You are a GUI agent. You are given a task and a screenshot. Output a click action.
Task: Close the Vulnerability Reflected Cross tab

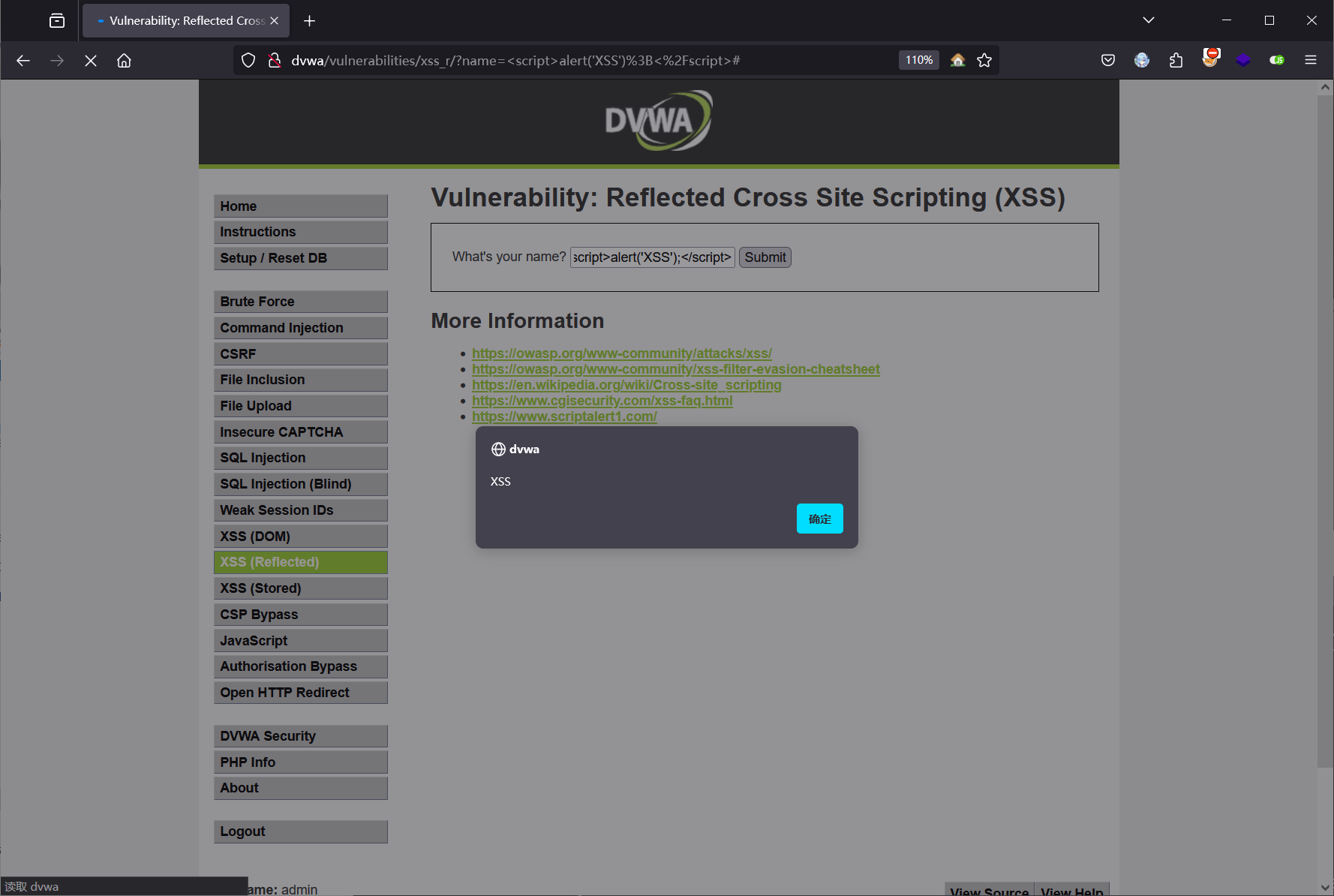pos(275,21)
